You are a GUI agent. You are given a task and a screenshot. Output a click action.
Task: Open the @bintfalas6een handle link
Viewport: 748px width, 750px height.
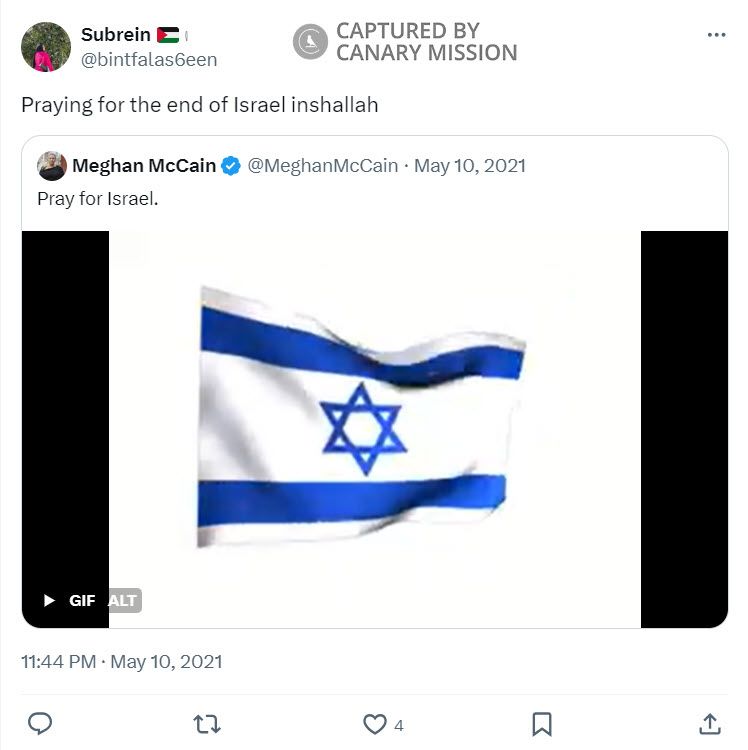148,59
